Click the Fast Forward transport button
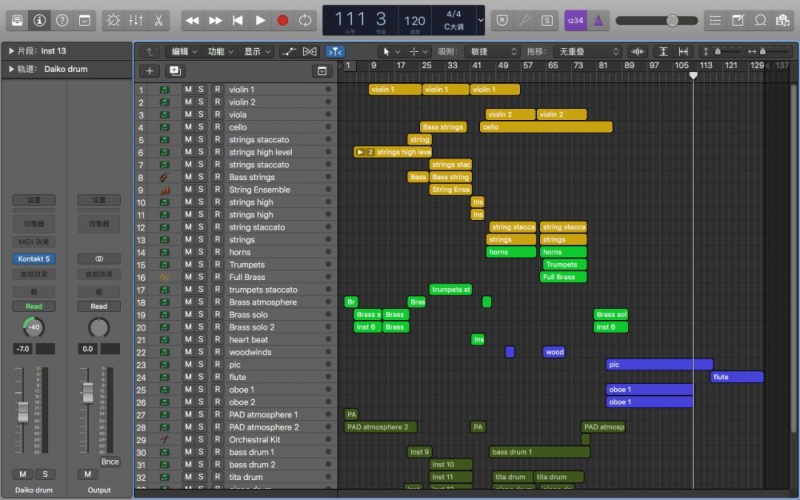The width and height of the screenshot is (800, 500). (x=215, y=20)
